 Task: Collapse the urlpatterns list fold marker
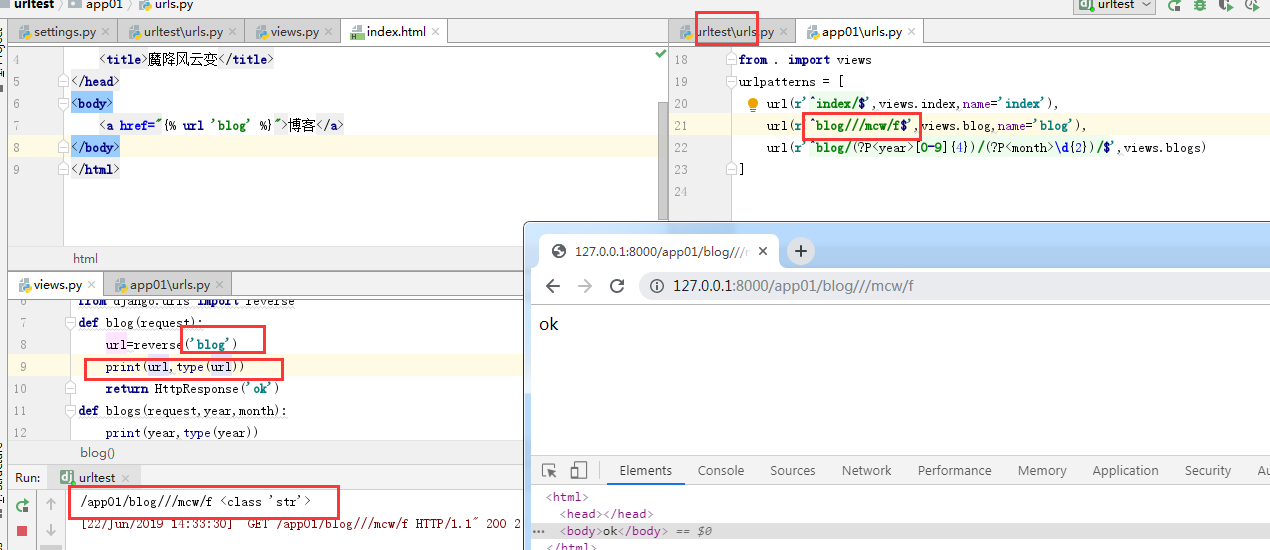pos(732,81)
